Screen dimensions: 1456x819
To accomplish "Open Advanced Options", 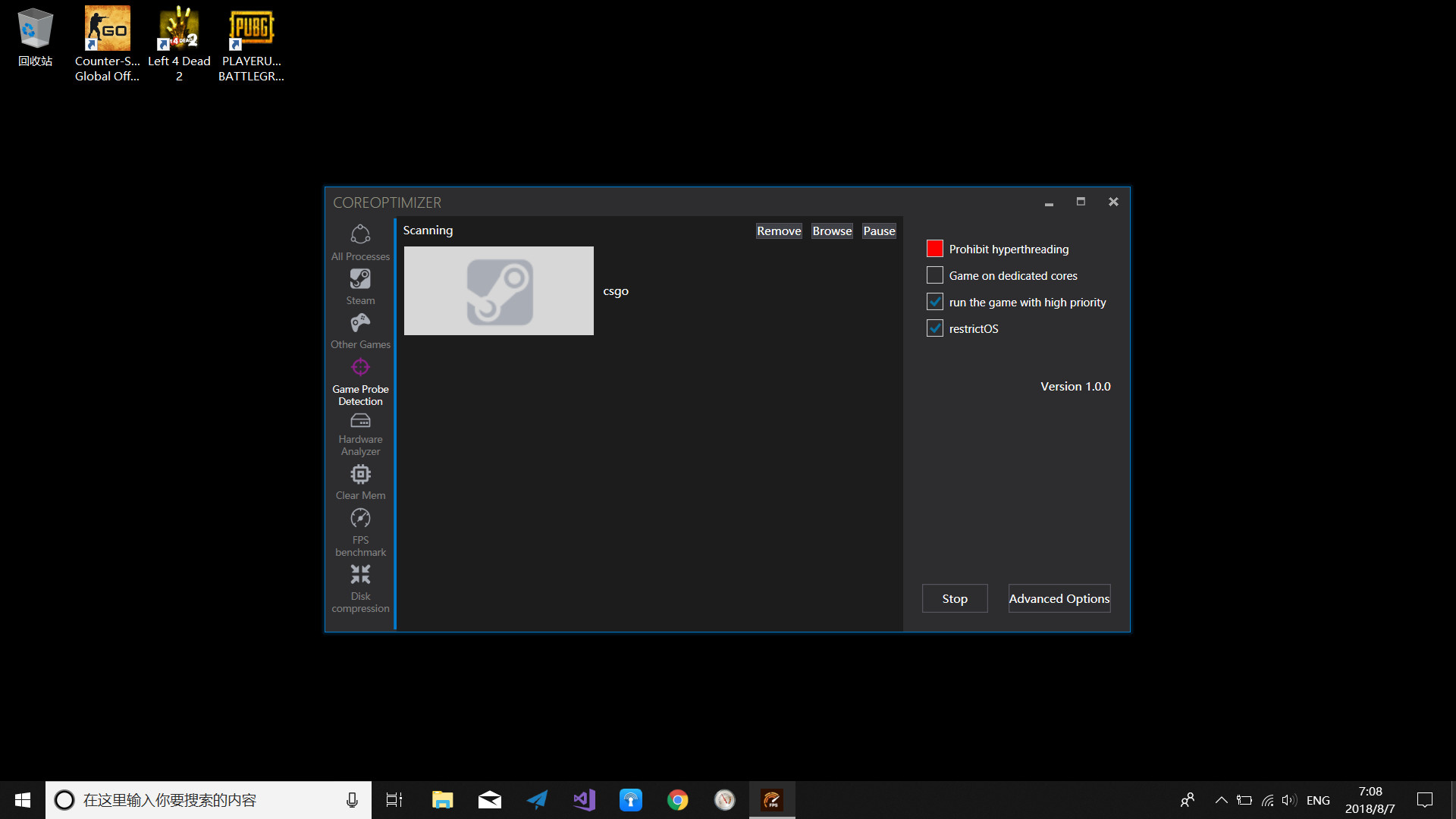I will [x=1059, y=598].
